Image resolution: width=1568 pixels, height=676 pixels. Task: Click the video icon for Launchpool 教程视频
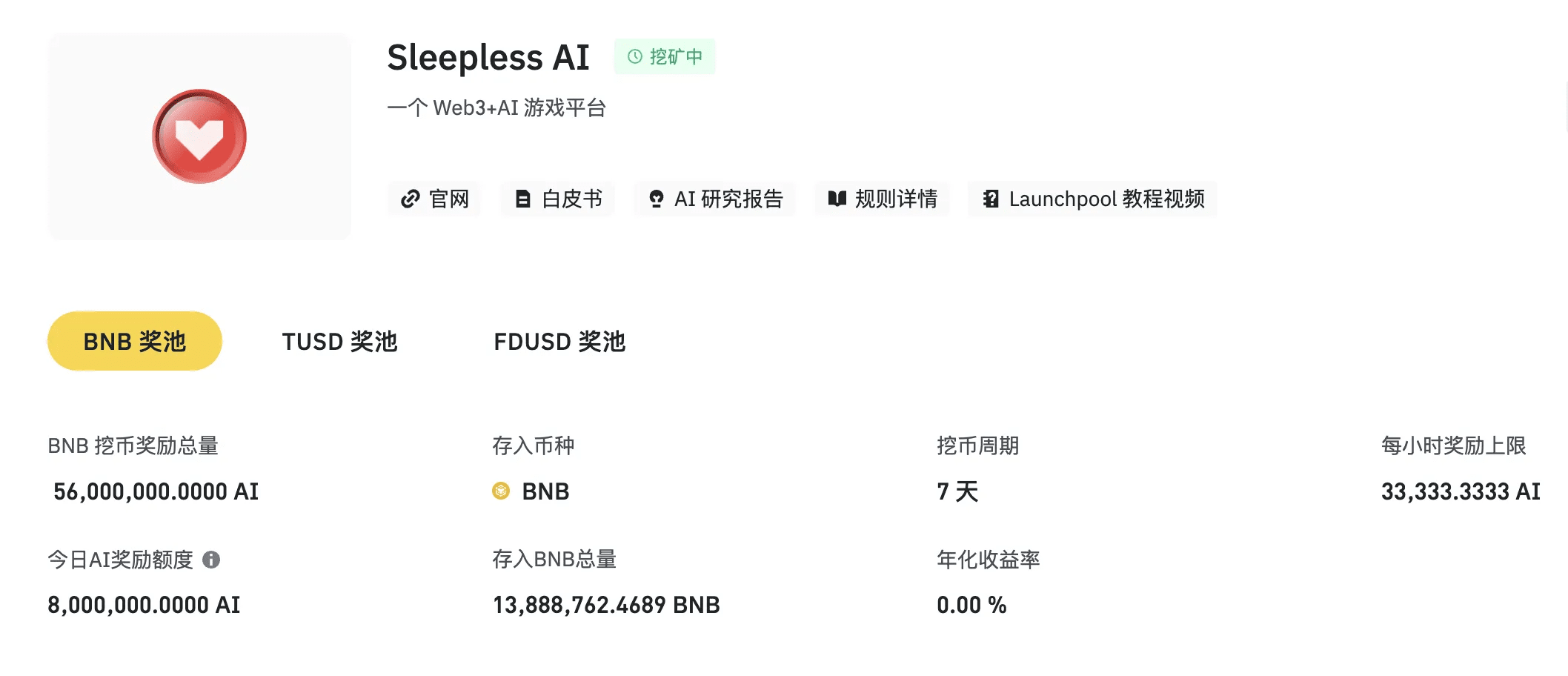pos(989,199)
